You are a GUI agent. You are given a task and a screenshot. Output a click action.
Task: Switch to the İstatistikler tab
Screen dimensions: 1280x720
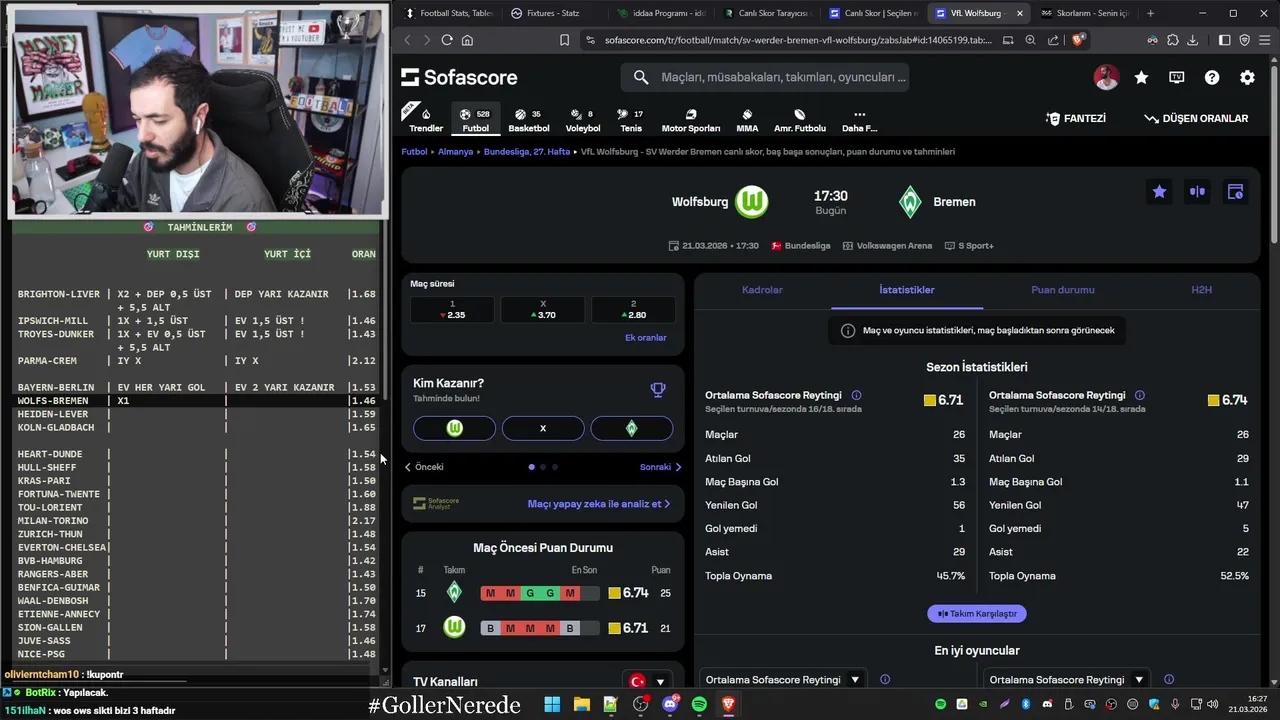[907, 290]
